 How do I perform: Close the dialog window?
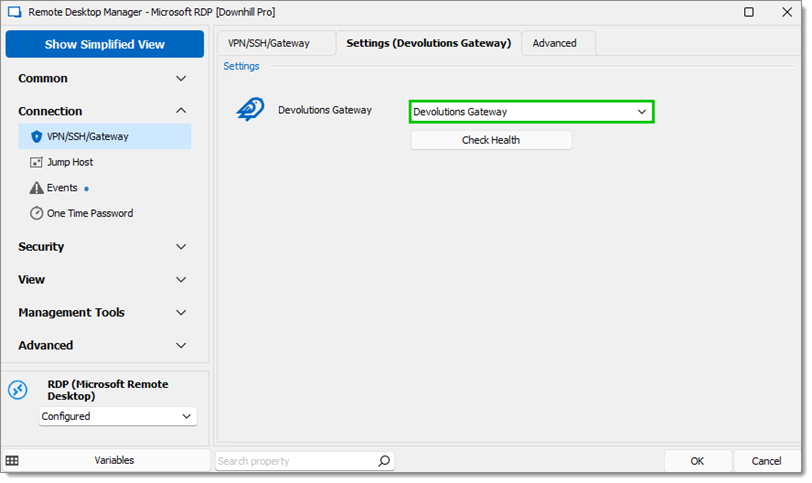tap(787, 12)
